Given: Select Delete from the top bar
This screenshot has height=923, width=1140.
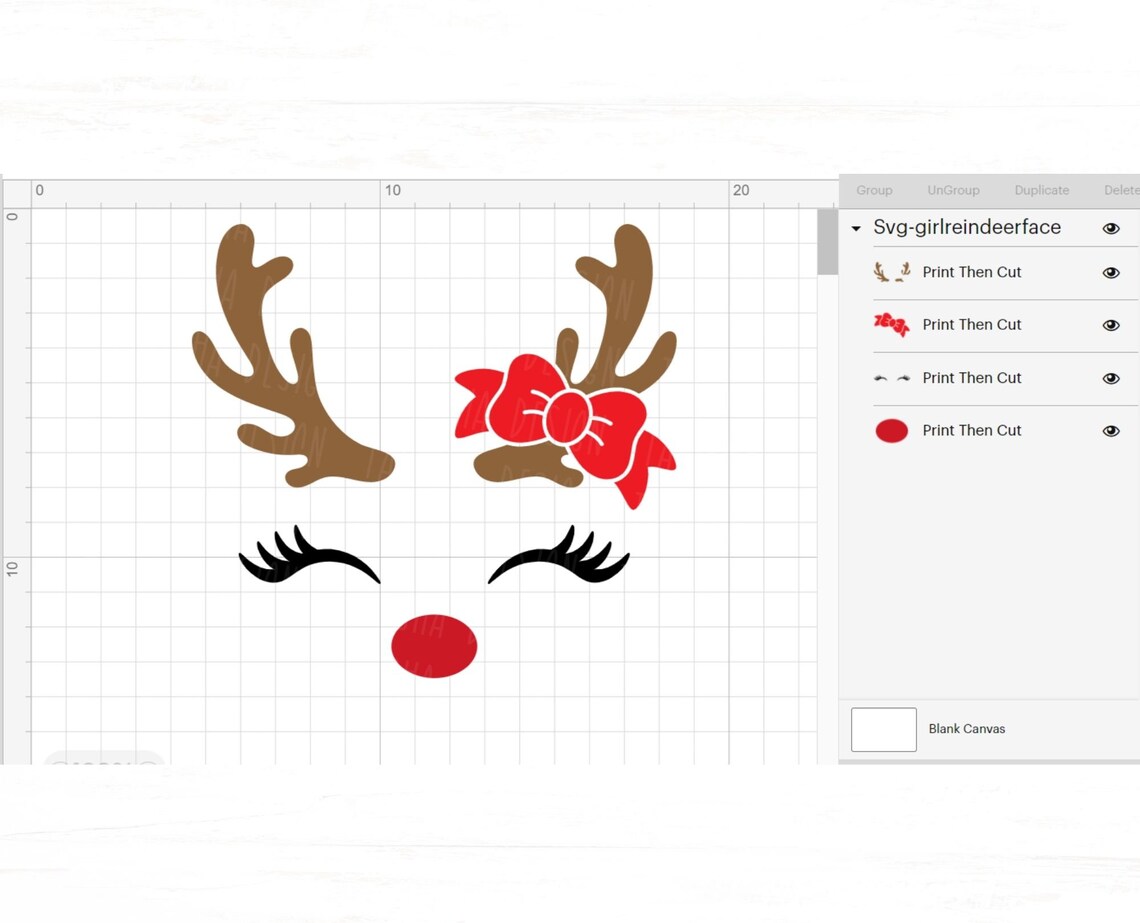Looking at the screenshot, I should [1121, 190].
